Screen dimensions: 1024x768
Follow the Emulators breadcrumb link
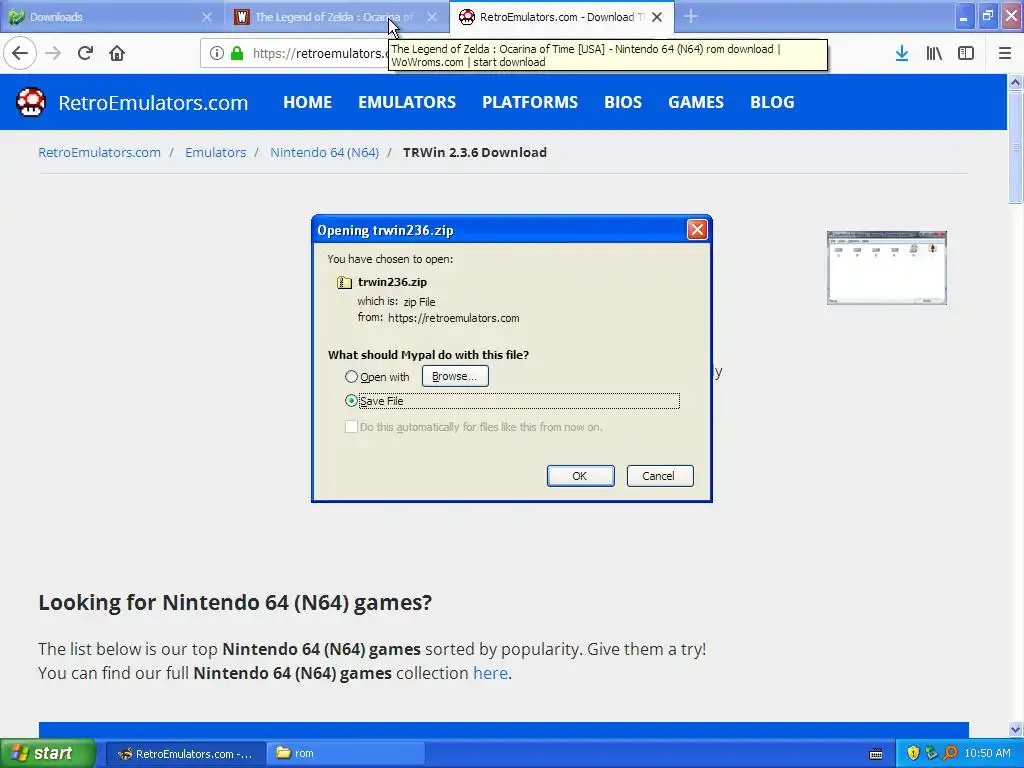216,152
